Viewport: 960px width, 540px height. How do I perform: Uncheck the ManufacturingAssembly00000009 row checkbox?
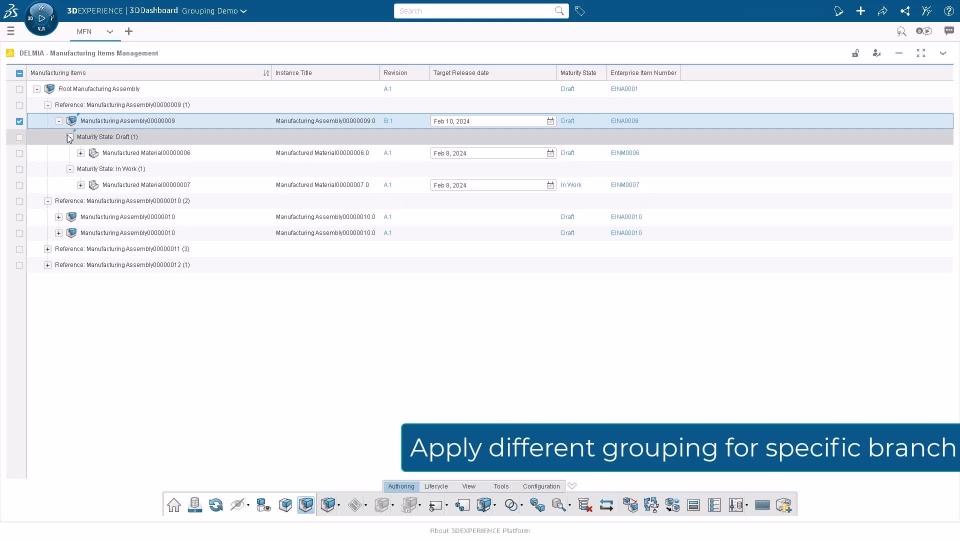20,121
